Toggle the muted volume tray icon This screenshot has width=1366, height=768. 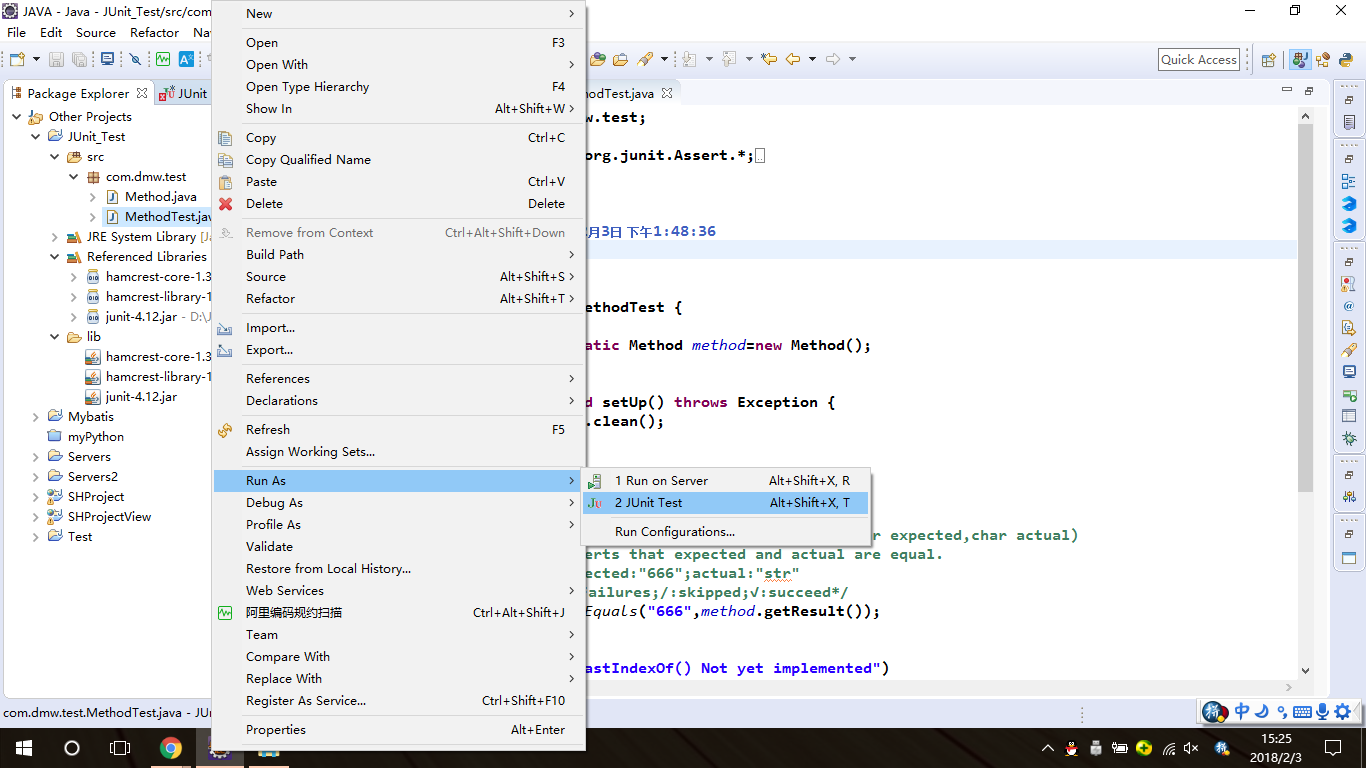[1190, 748]
